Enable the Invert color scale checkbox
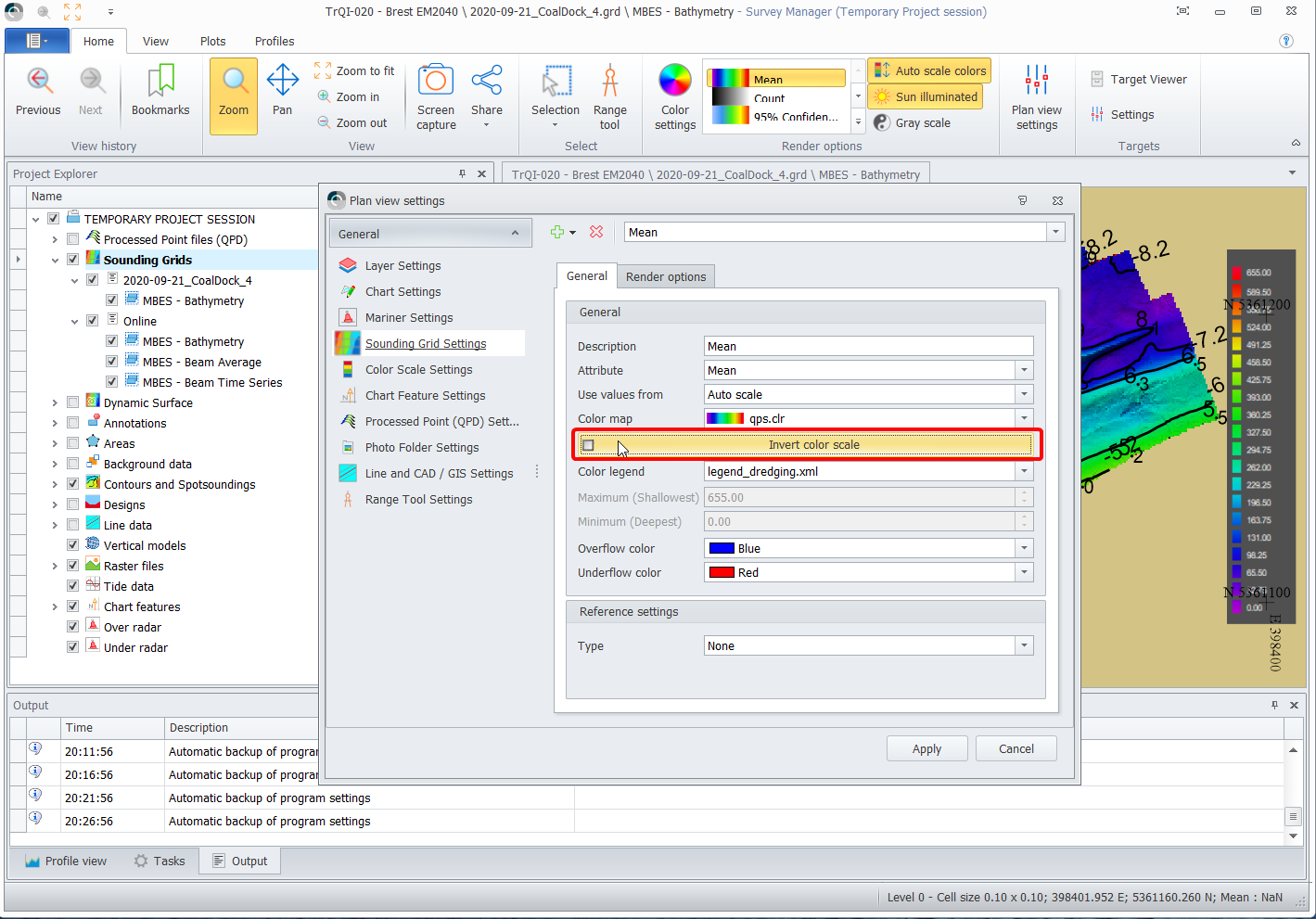 (588, 445)
